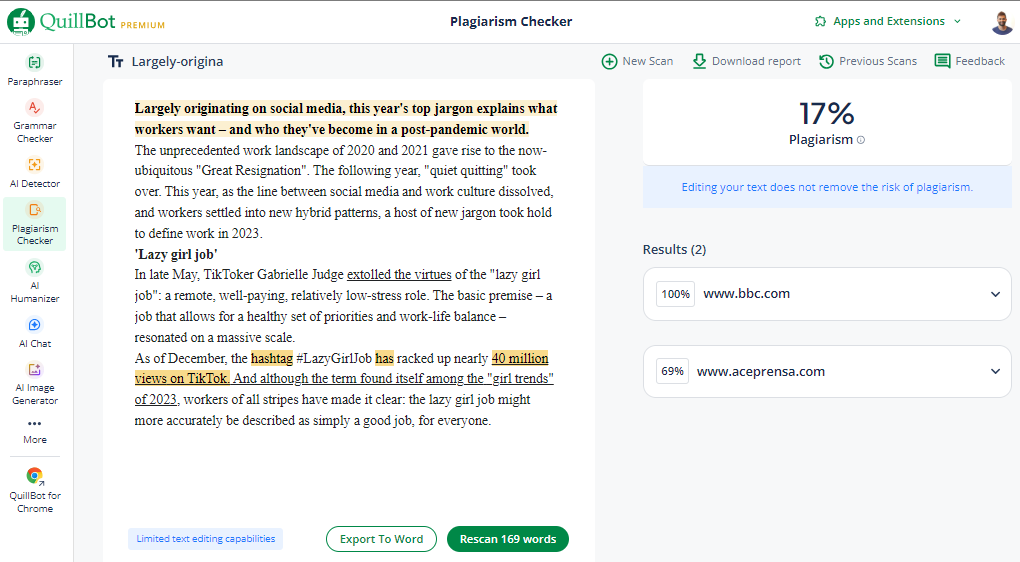Click the plagiarism info icon
The image size is (1020, 562).
point(861,141)
